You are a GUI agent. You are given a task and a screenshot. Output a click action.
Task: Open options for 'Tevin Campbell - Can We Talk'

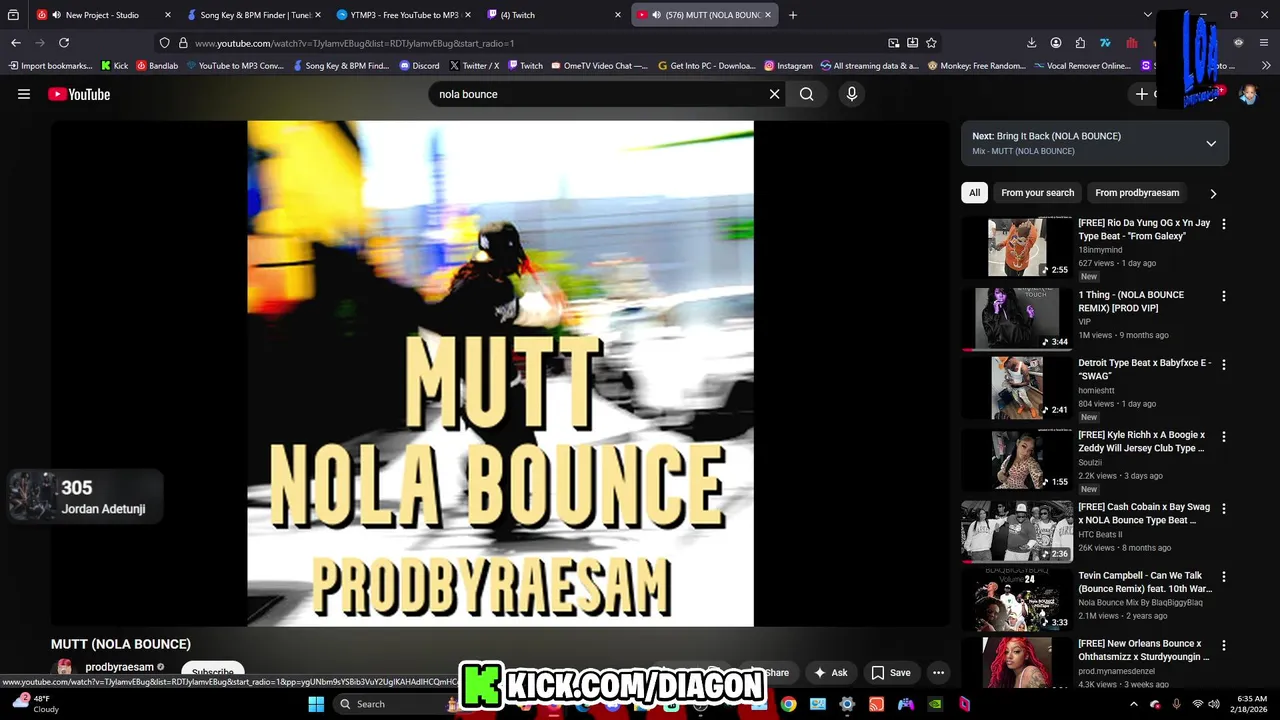point(1223,576)
